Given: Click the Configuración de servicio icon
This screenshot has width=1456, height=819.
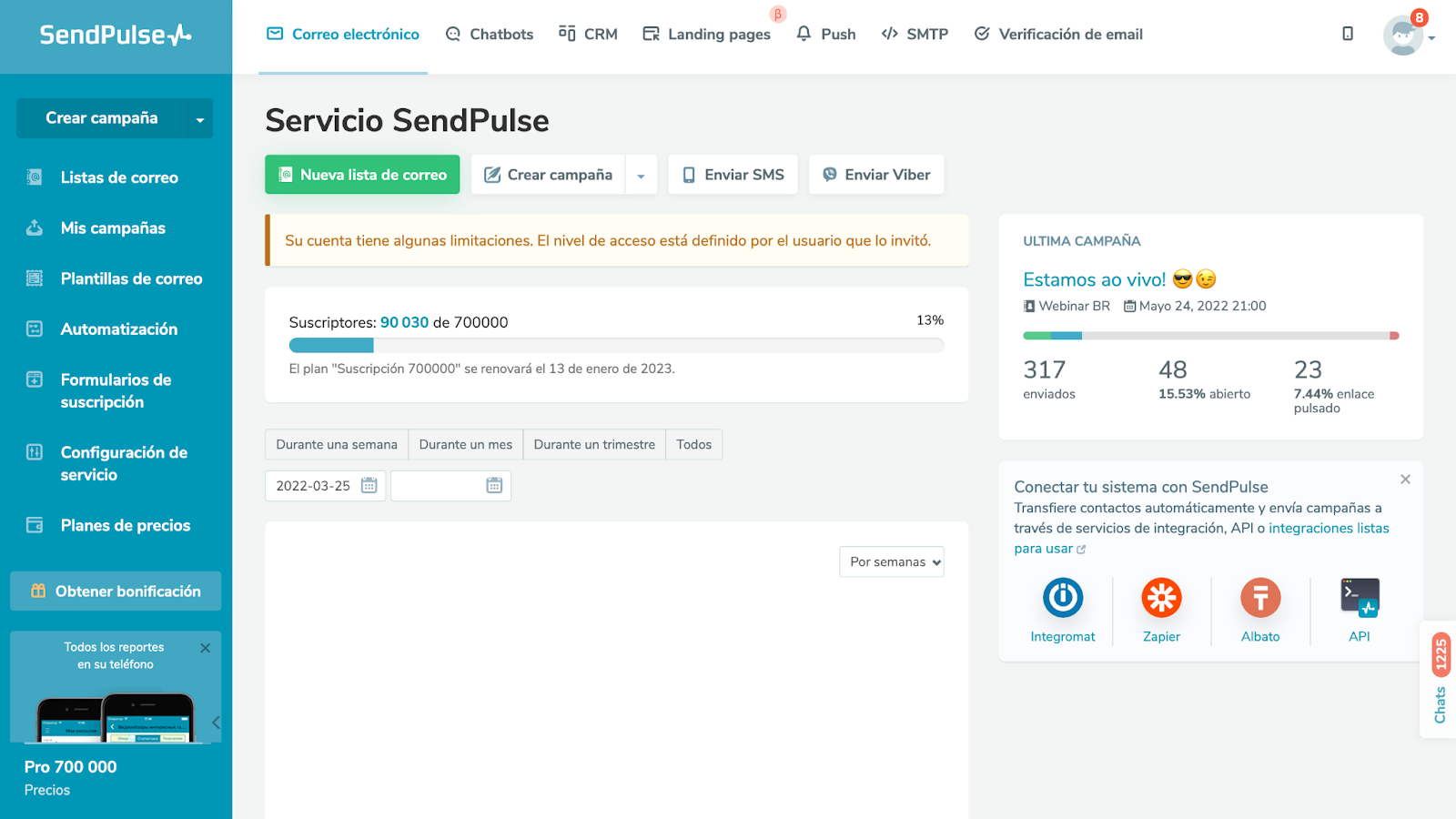Looking at the screenshot, I should click(x=35, y=452).
